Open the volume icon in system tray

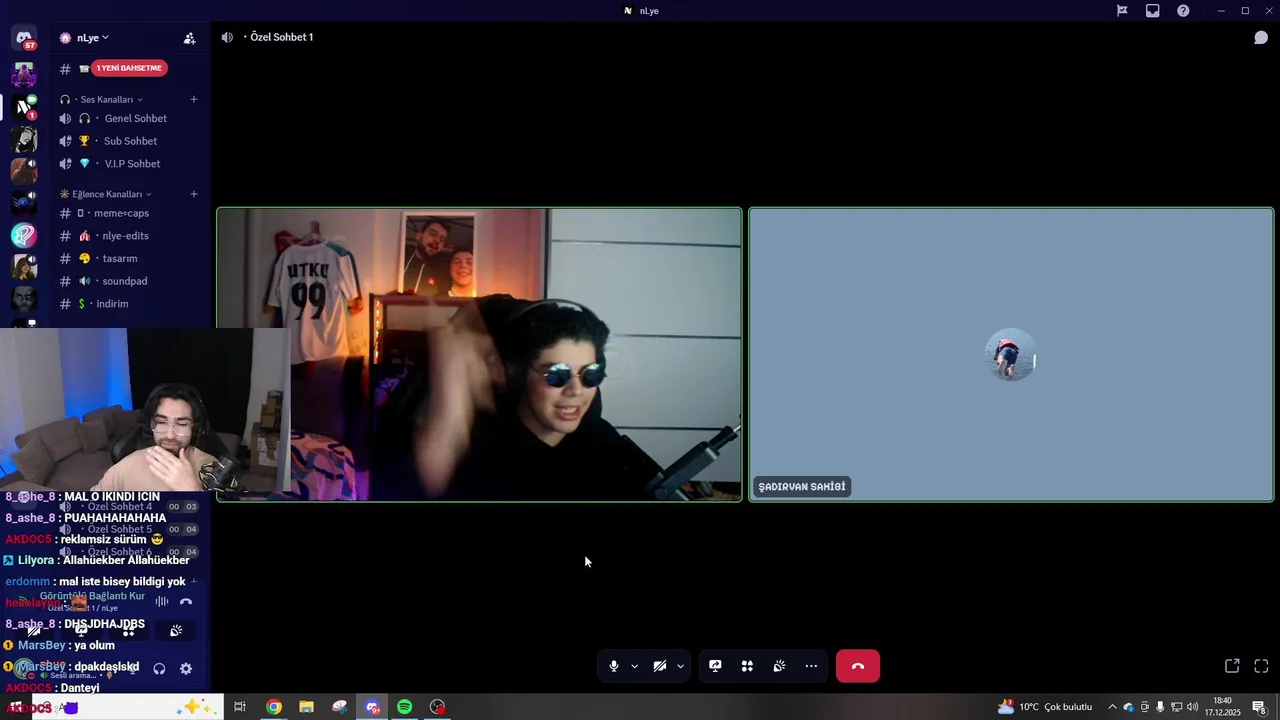pos(1192,707)
